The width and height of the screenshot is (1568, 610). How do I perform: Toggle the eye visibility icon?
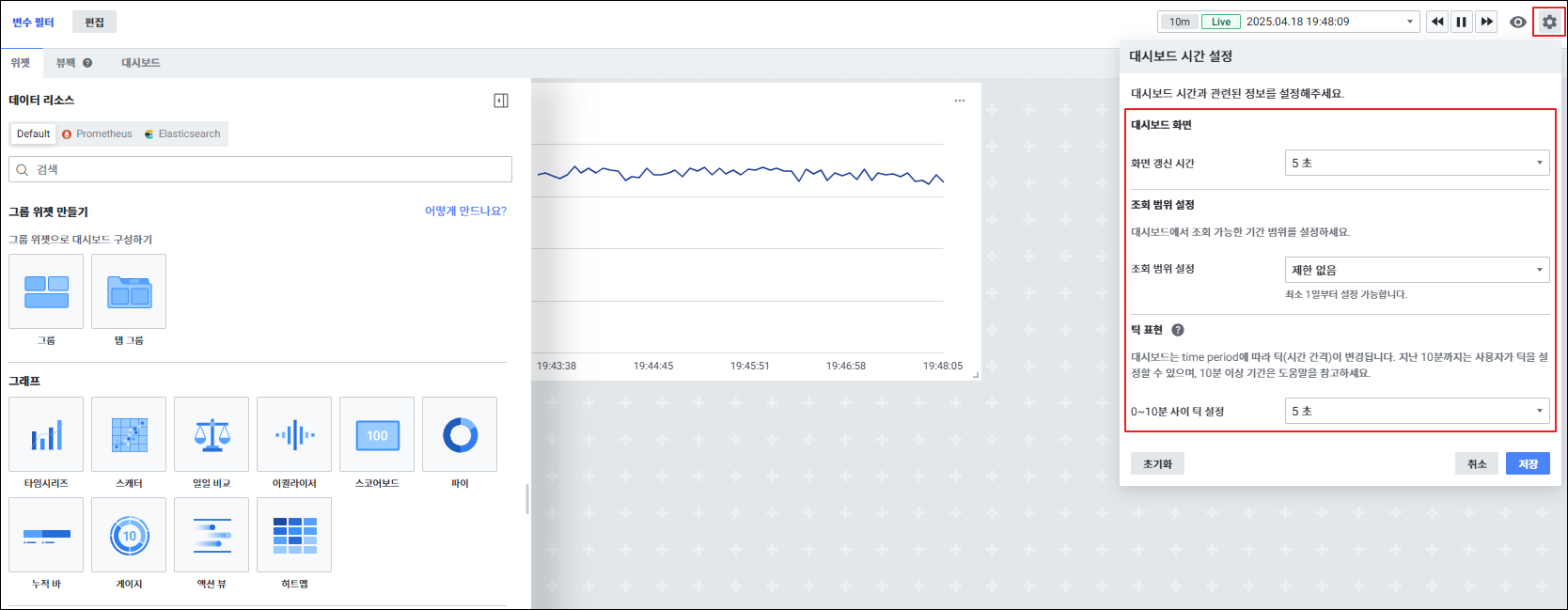tap(1517, 22)
